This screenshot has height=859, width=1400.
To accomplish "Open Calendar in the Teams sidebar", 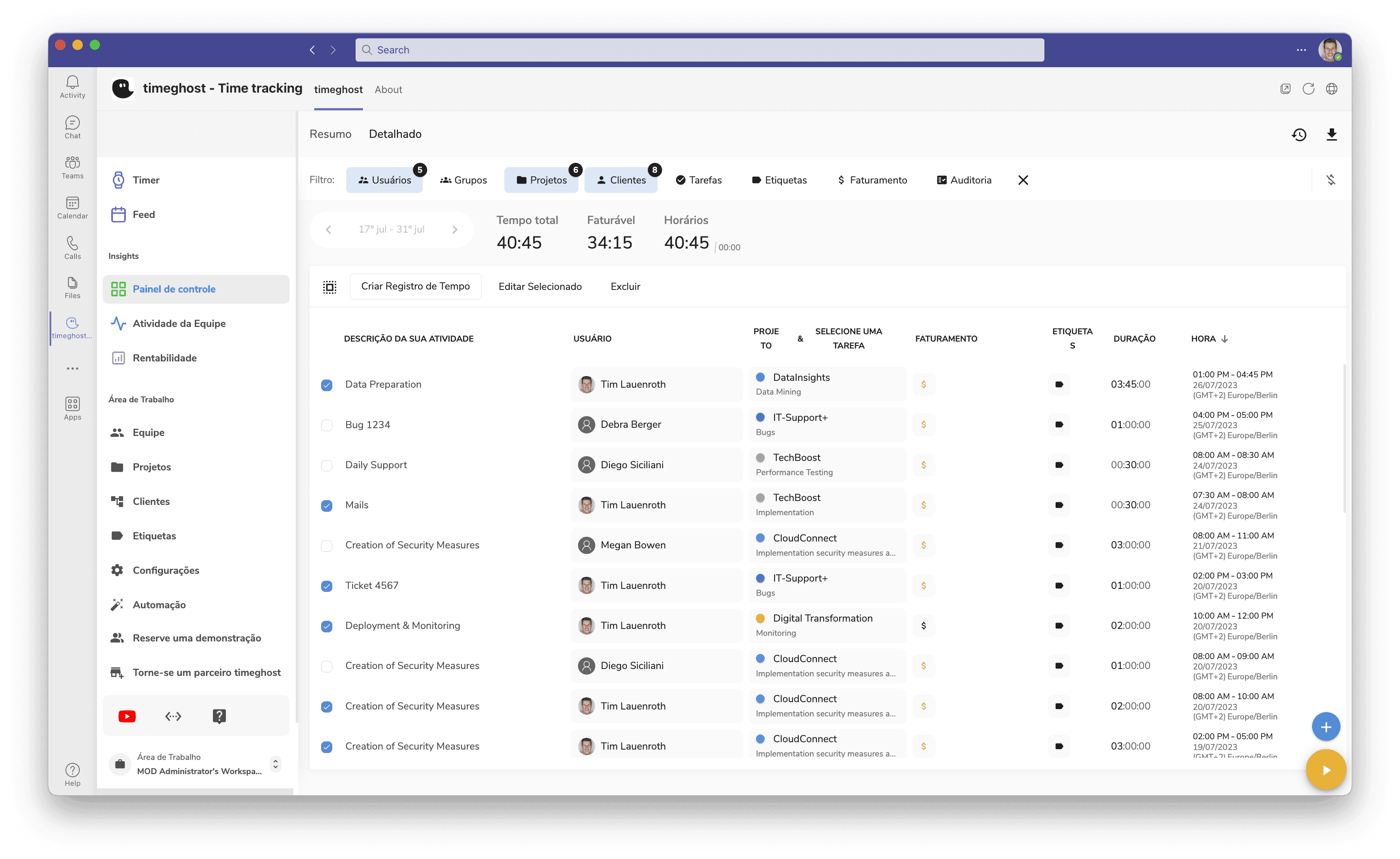I will pos(72,208).
